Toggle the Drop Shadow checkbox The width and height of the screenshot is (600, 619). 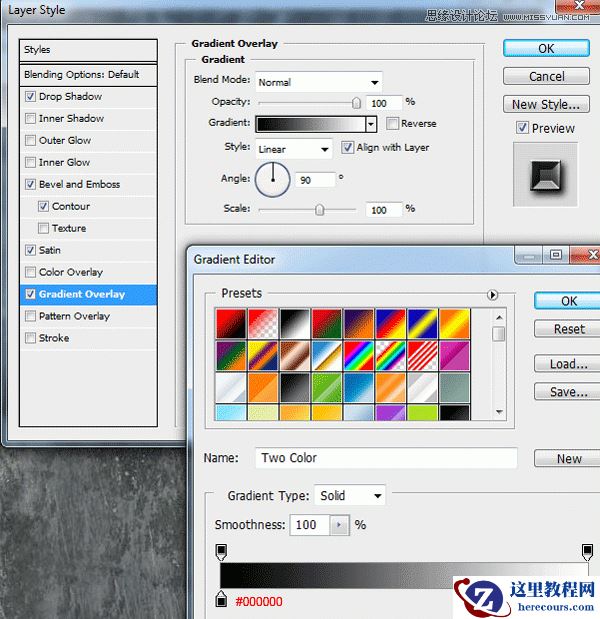click(30, 96)
